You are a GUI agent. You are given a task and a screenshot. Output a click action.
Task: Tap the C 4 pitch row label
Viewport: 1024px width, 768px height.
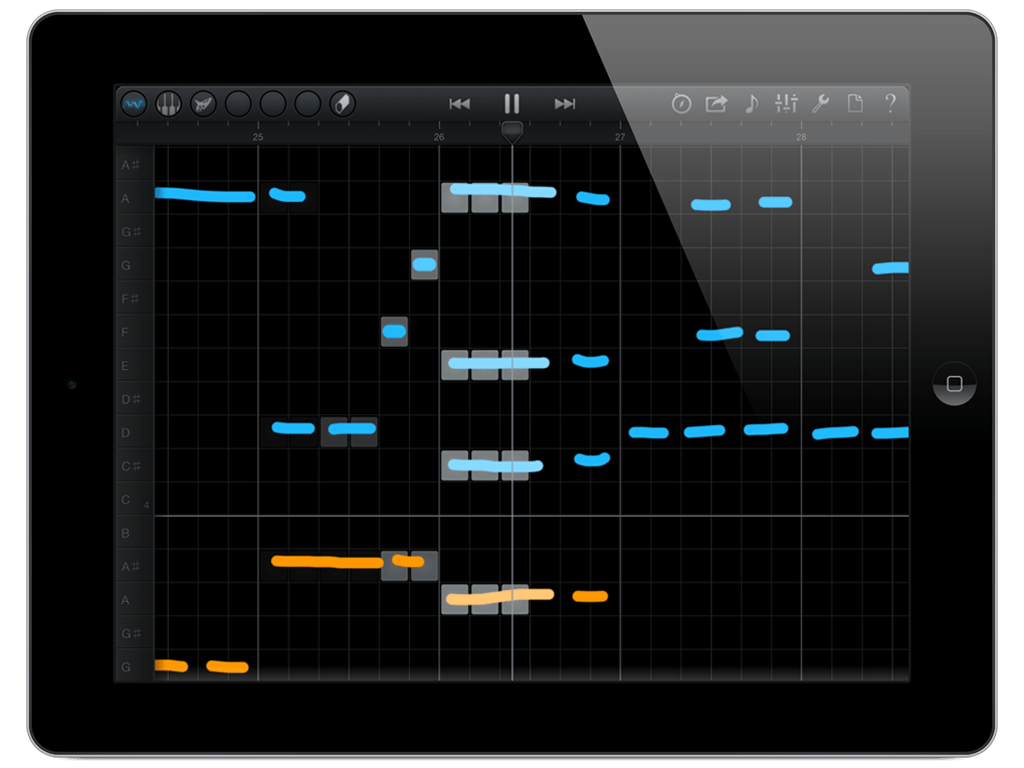tap(135, 500)
